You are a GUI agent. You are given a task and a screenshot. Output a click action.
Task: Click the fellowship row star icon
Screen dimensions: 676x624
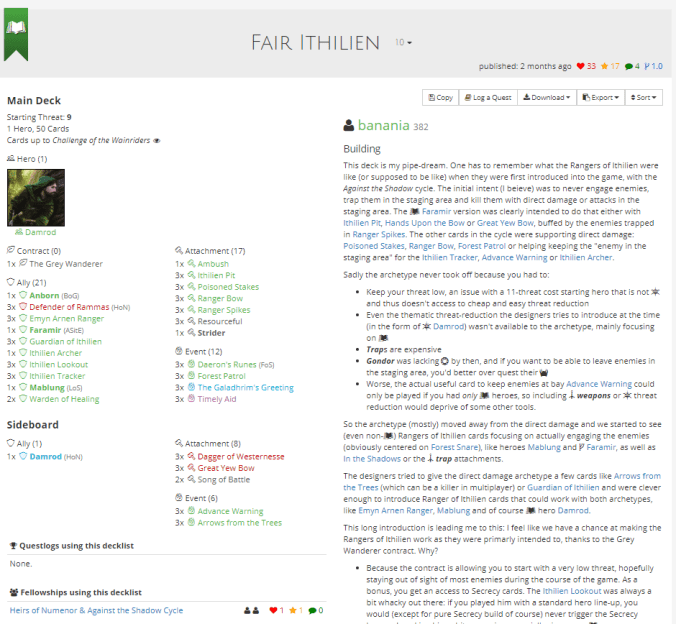click(293, 610)
